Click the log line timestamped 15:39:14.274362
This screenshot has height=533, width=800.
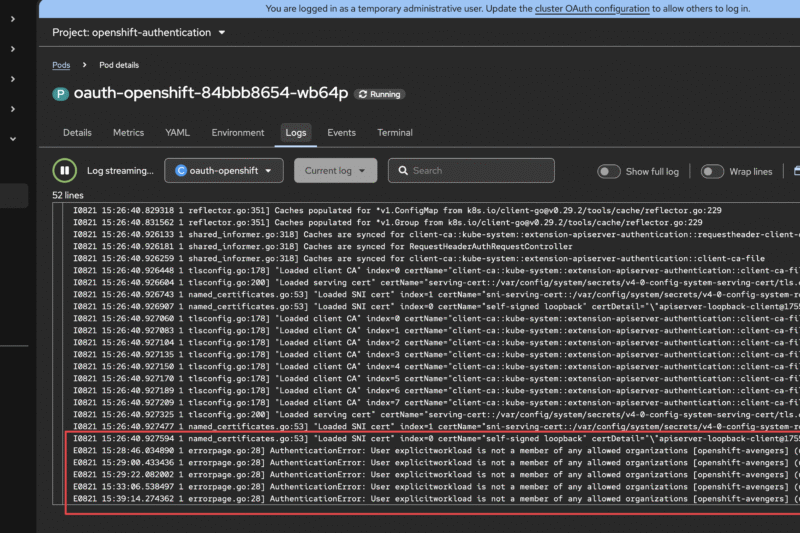pos(436,499)
